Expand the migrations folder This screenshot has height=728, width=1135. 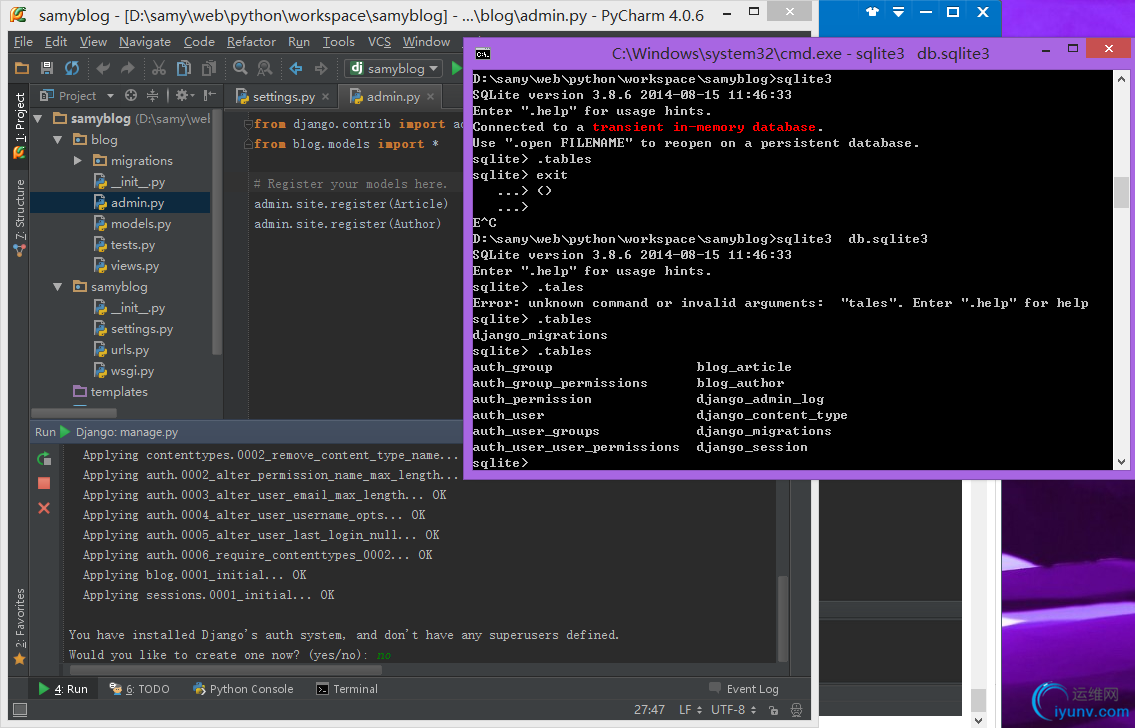(x=77, y=161)
